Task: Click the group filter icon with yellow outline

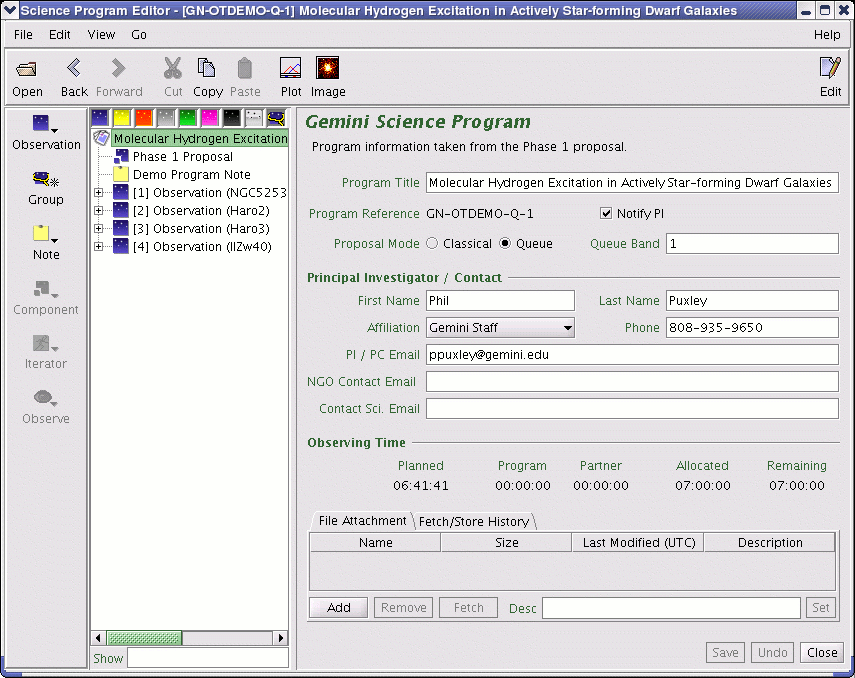Action: coord(276,117)
